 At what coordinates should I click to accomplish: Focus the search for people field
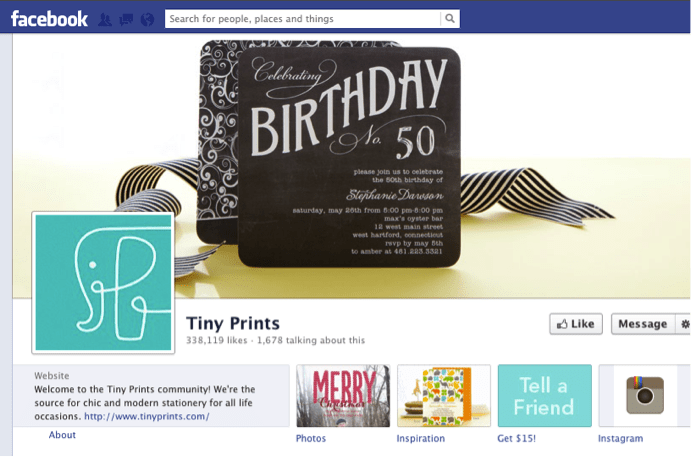(x=302, y=19)
